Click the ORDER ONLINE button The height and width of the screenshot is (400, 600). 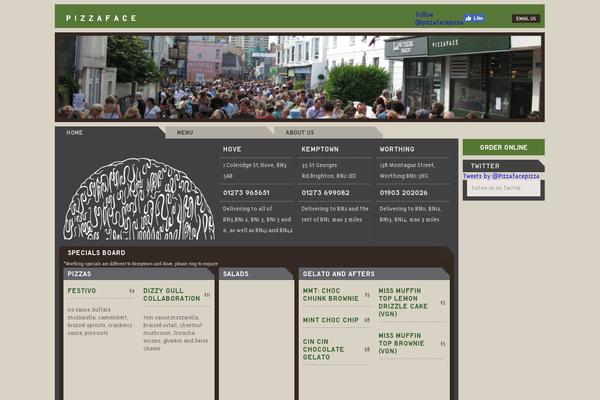(504, 147)
